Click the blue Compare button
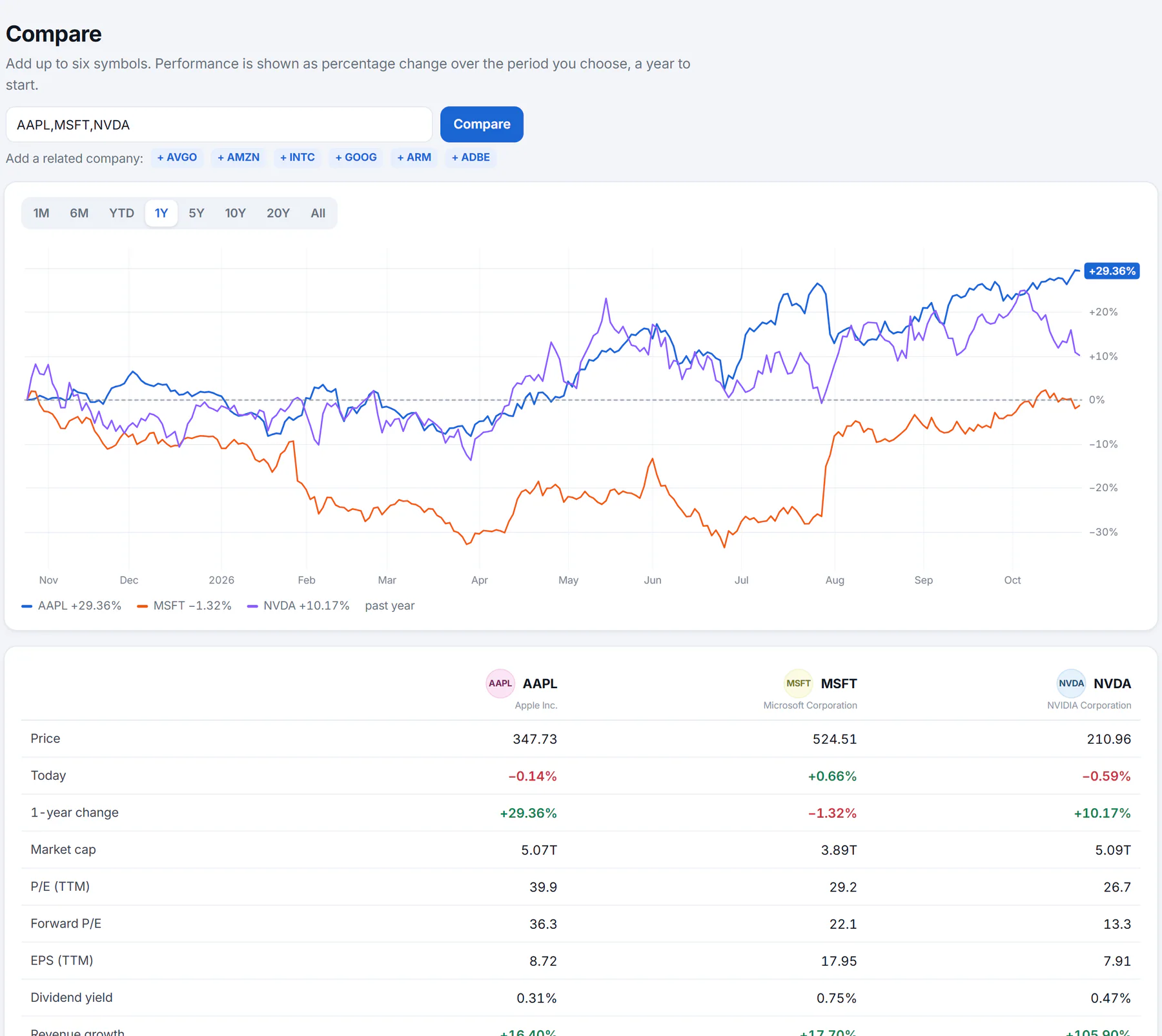The width and height of the screenshot is (1162, 1036). [x=482, y=125]
